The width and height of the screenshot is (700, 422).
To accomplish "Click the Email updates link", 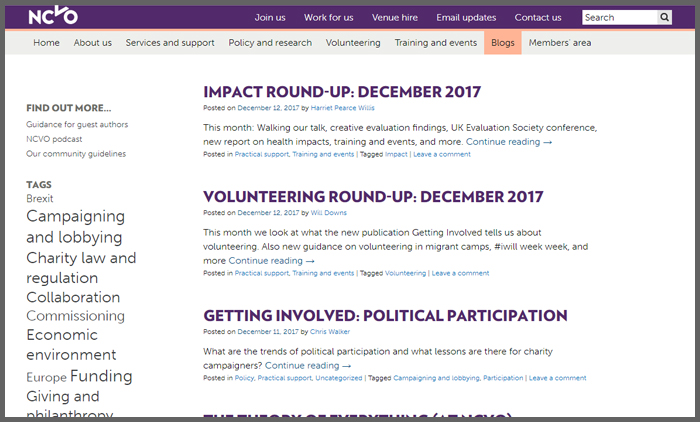I will (466, 17).
